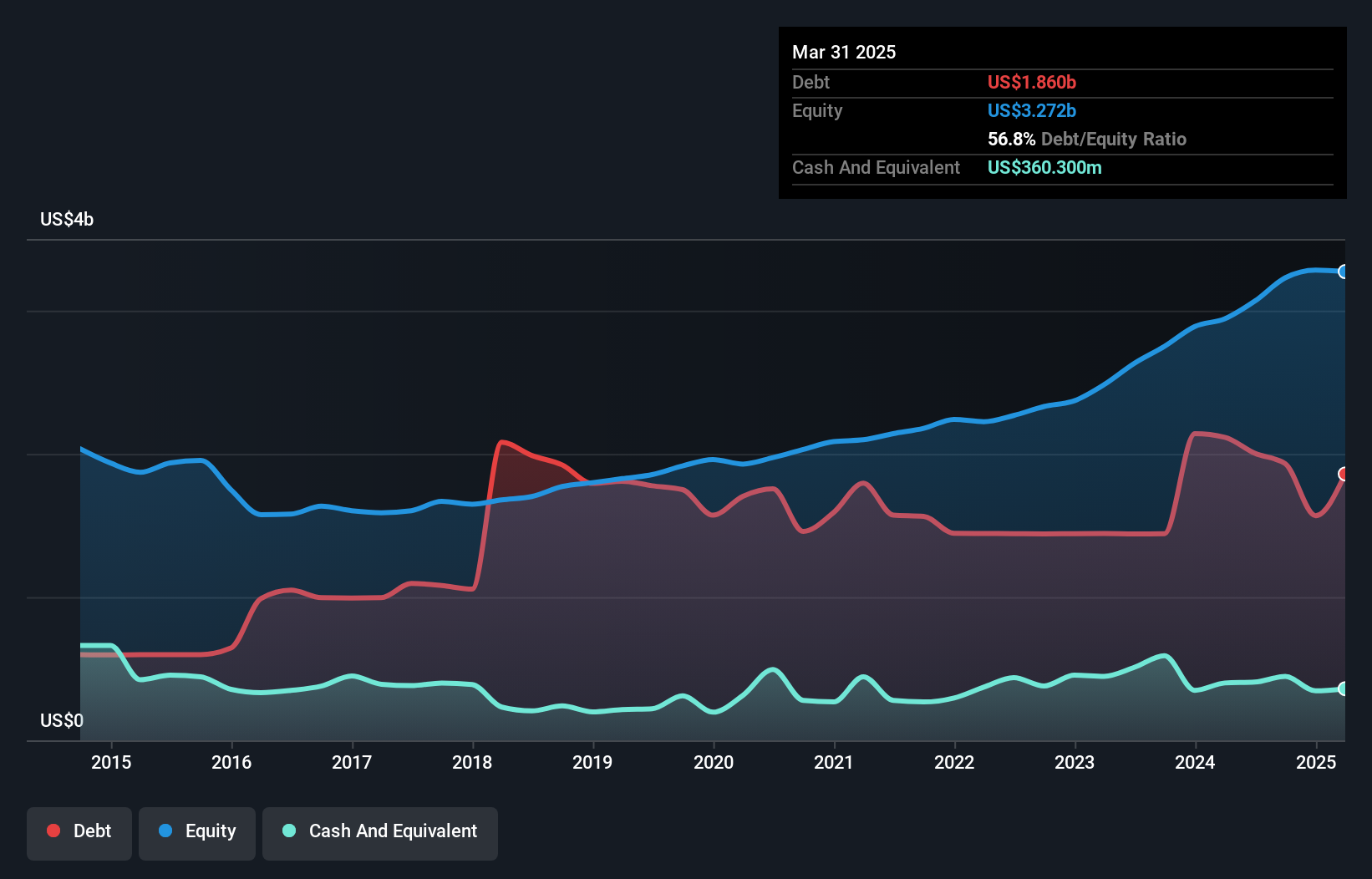1372x879 pixels.
Task: Click the 2015 x-axis label
Action: tap(111, 762)
